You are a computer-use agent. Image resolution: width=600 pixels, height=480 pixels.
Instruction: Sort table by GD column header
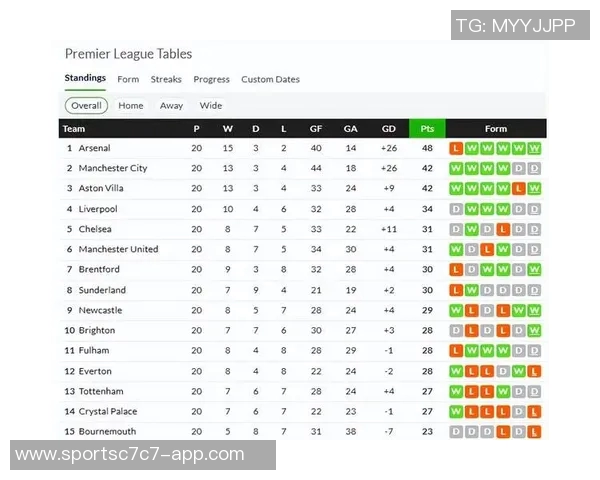(x=388, y=128)
